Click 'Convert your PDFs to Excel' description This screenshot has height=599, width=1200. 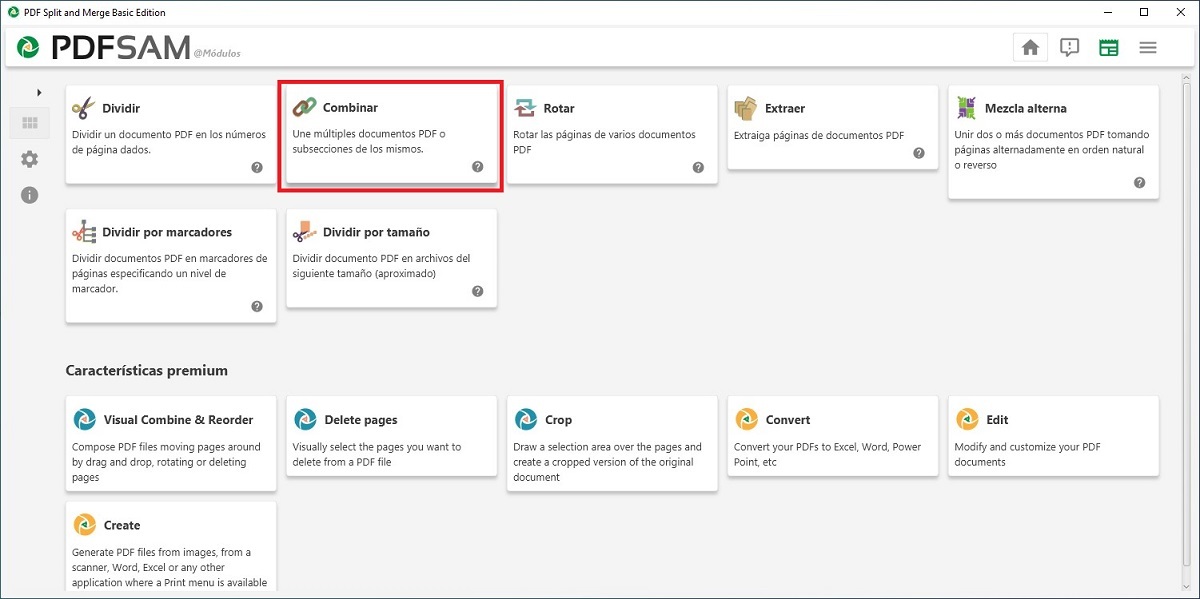828,455
